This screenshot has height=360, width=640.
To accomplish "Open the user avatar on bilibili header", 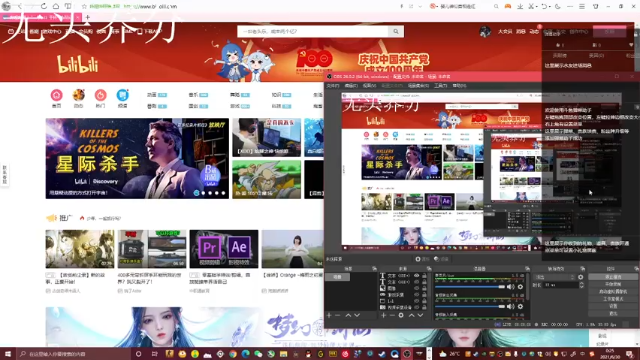I will 485,31.
